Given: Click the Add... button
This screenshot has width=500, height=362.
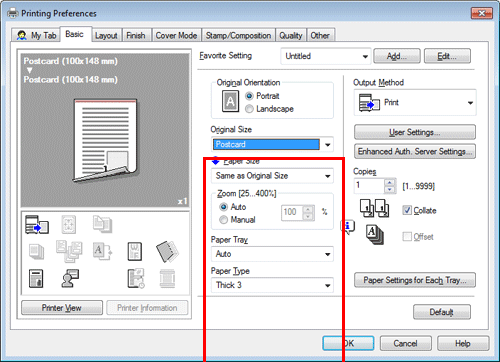Looking at the screenshot, I should point(397,56).
